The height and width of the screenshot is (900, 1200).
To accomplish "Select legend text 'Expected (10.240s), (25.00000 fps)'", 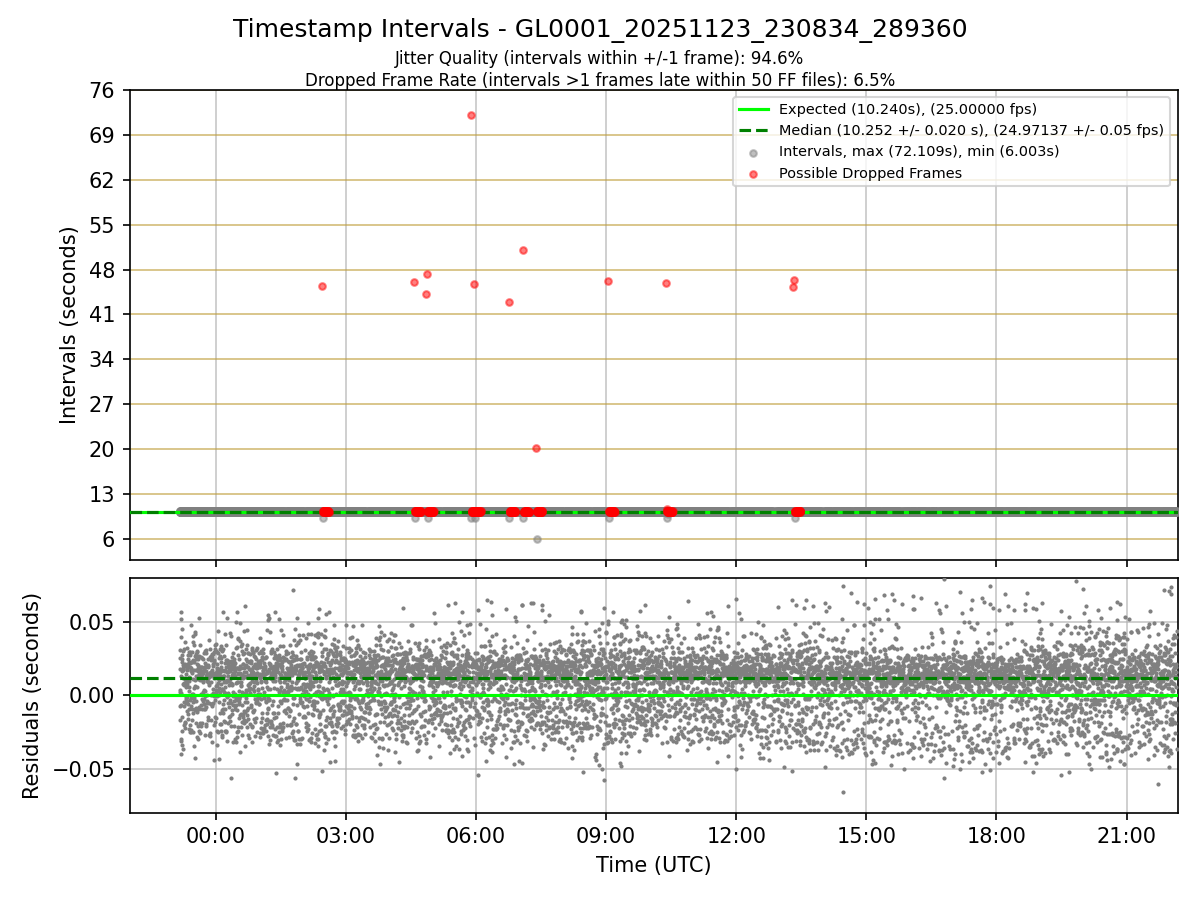I will [908, 110].
